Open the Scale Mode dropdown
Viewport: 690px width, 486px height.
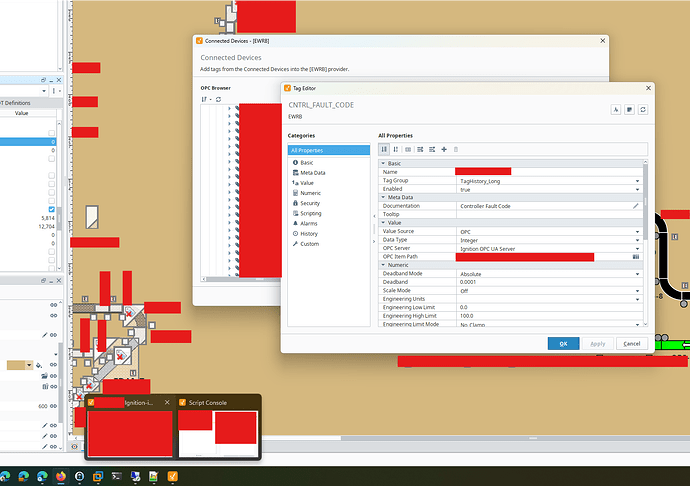637,291
